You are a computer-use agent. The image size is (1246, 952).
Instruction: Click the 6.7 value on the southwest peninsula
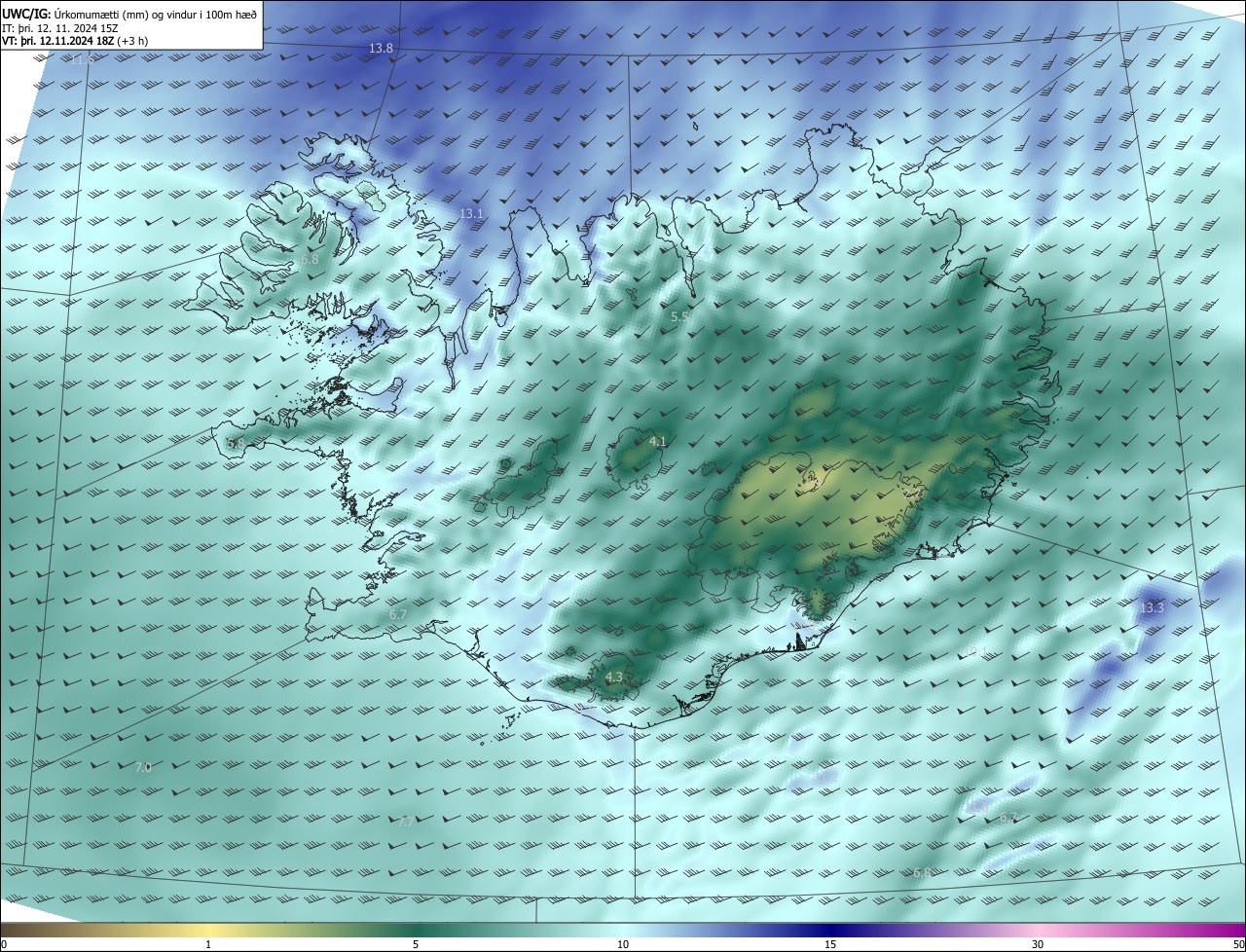click(397, 615)
